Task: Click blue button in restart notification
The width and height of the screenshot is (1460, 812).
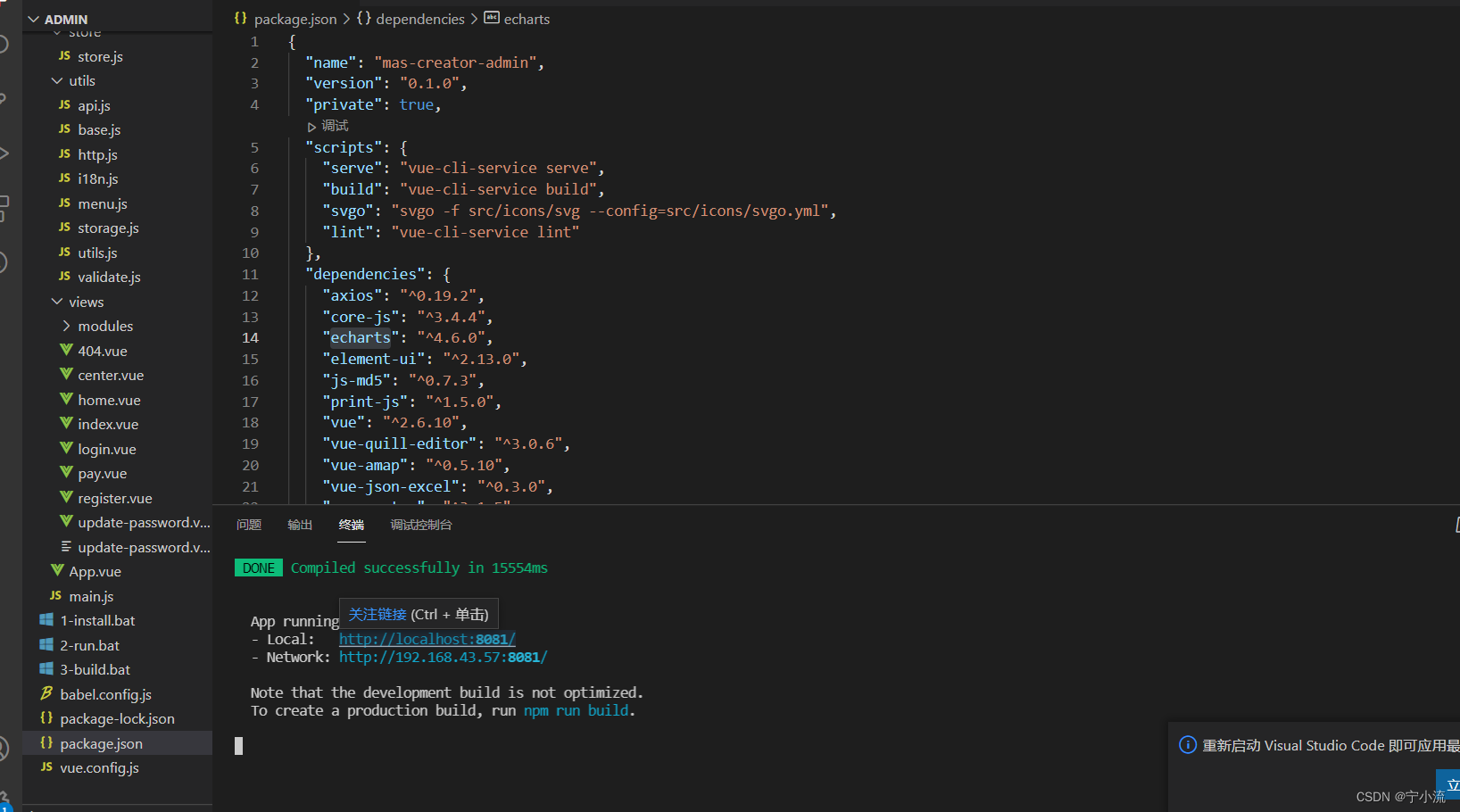Action: pos(1448,784)
